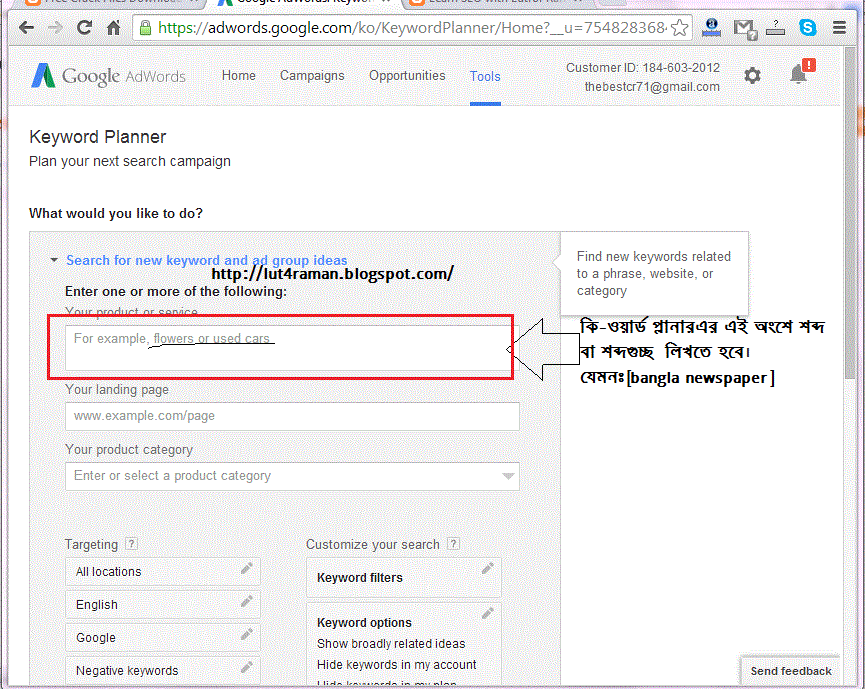865x689 pixels.
Task: Reload the page with refresh icon
Action: (x=84, y=27)
